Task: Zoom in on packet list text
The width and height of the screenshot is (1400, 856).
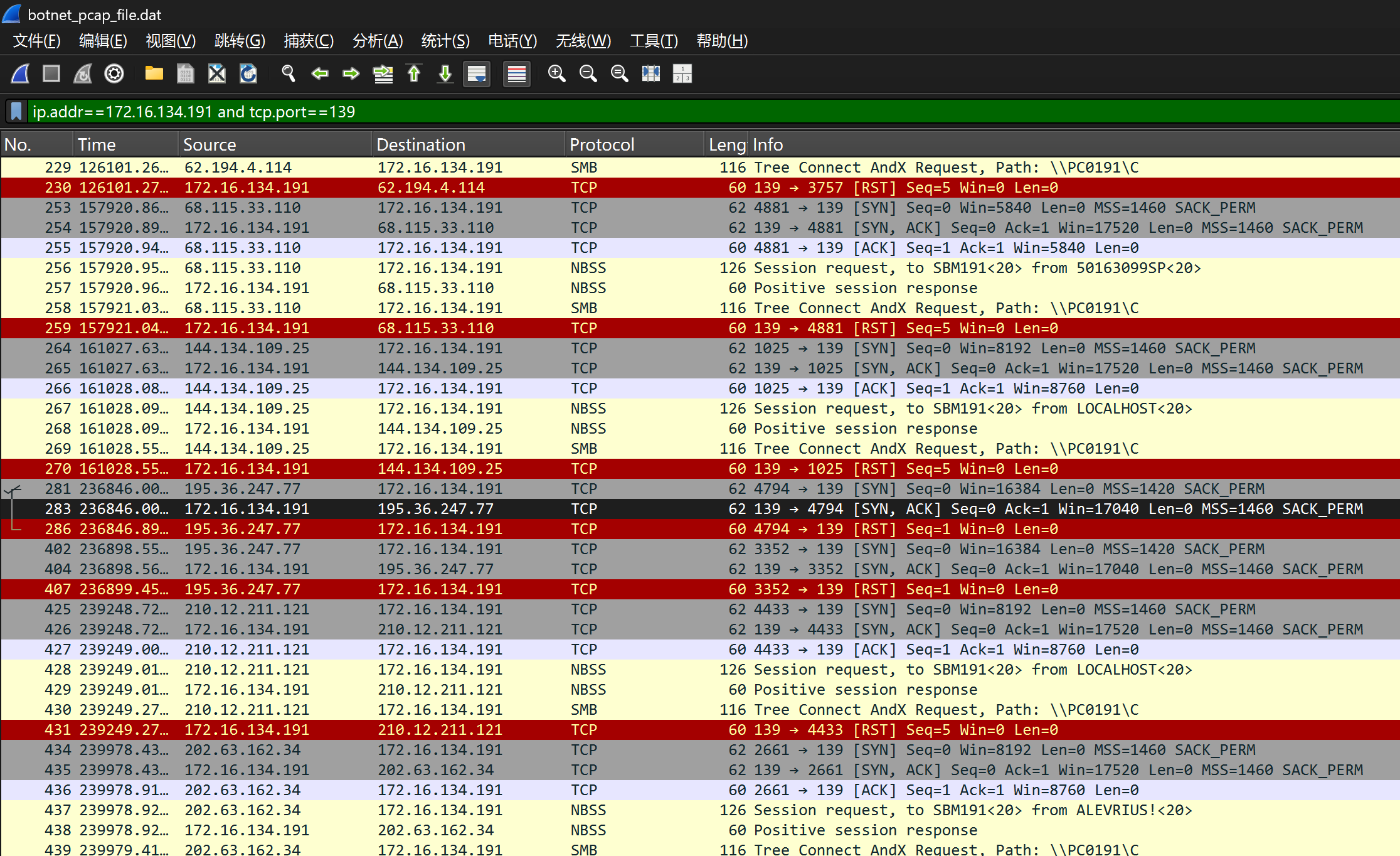Action: [556, 74]
